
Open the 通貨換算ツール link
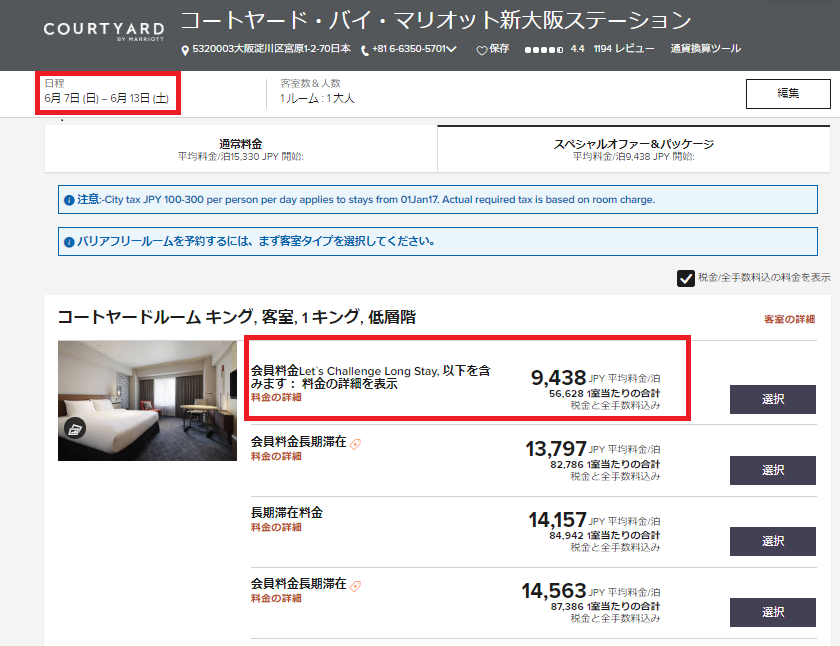pos(706,49)
